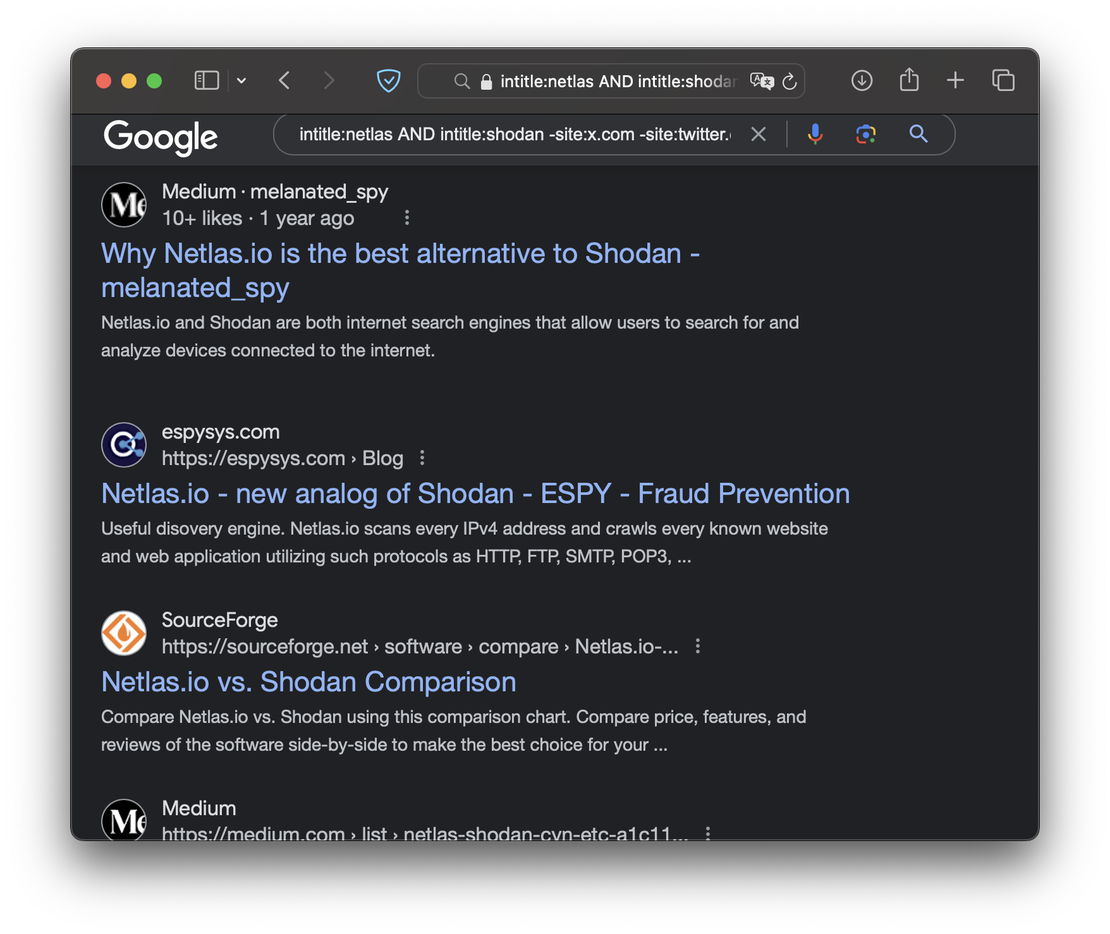Clear the Google search field
The height and width of the screenshot is (934, 1110).
point(758,134)
